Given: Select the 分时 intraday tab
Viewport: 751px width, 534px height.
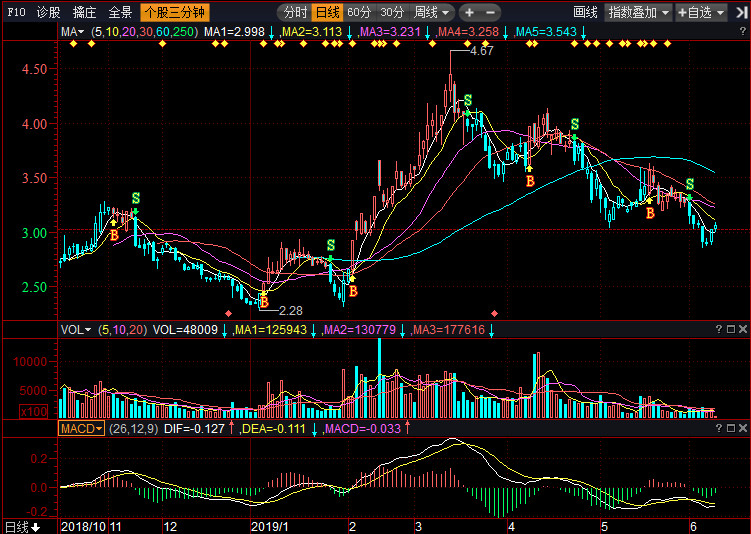Looking at the screenshot, I should (x=294, y=12).
